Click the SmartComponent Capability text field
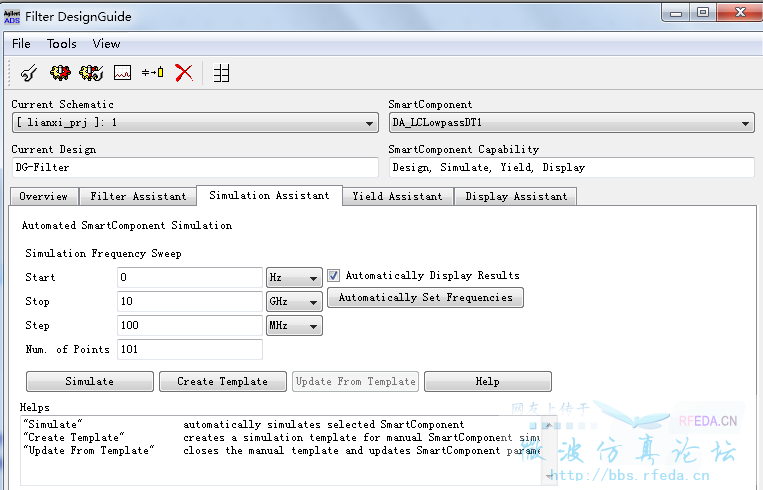The image size is (763, 490). 571,167
